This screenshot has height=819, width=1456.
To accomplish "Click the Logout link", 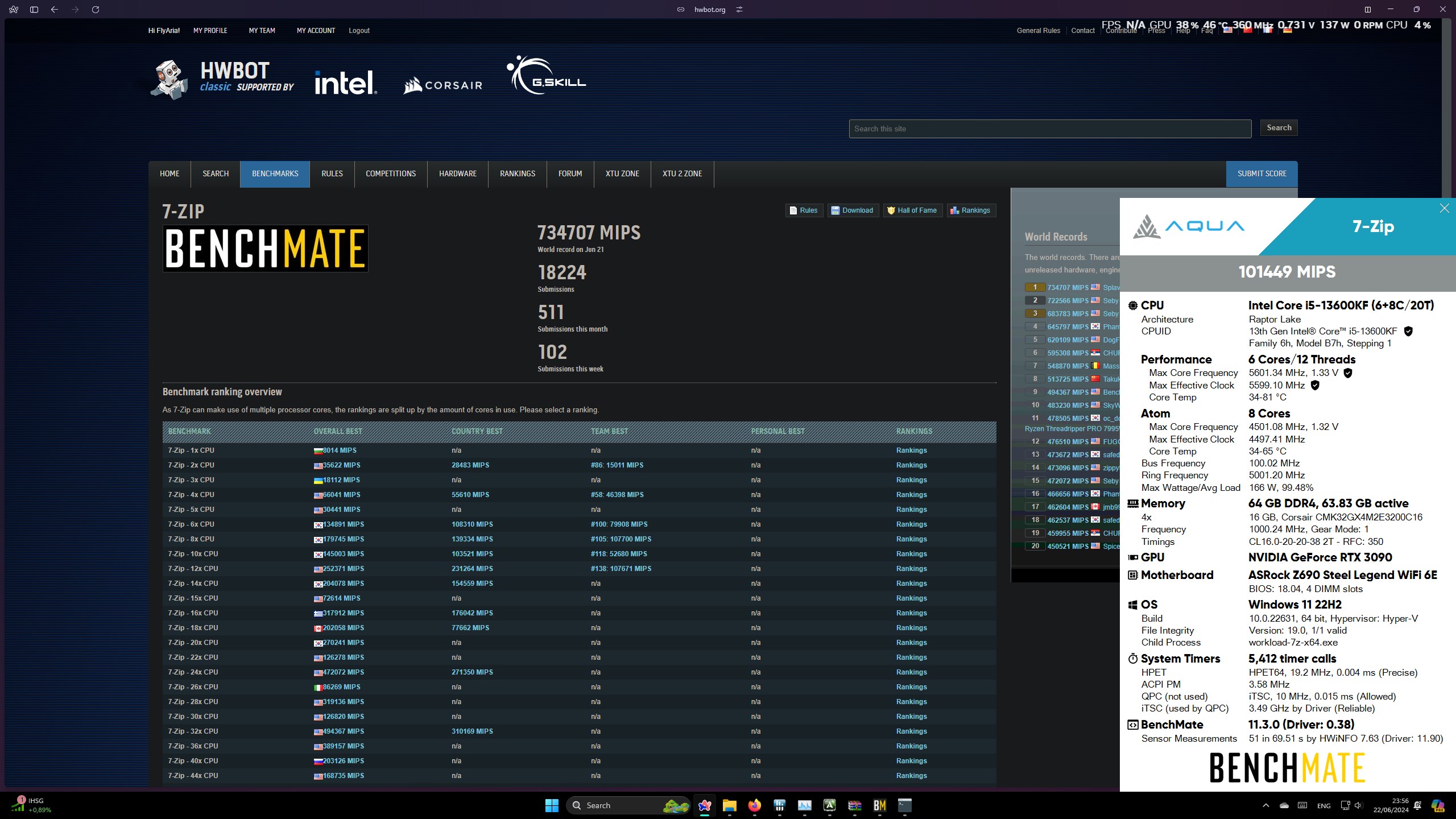I will click(x=359, y=31).
